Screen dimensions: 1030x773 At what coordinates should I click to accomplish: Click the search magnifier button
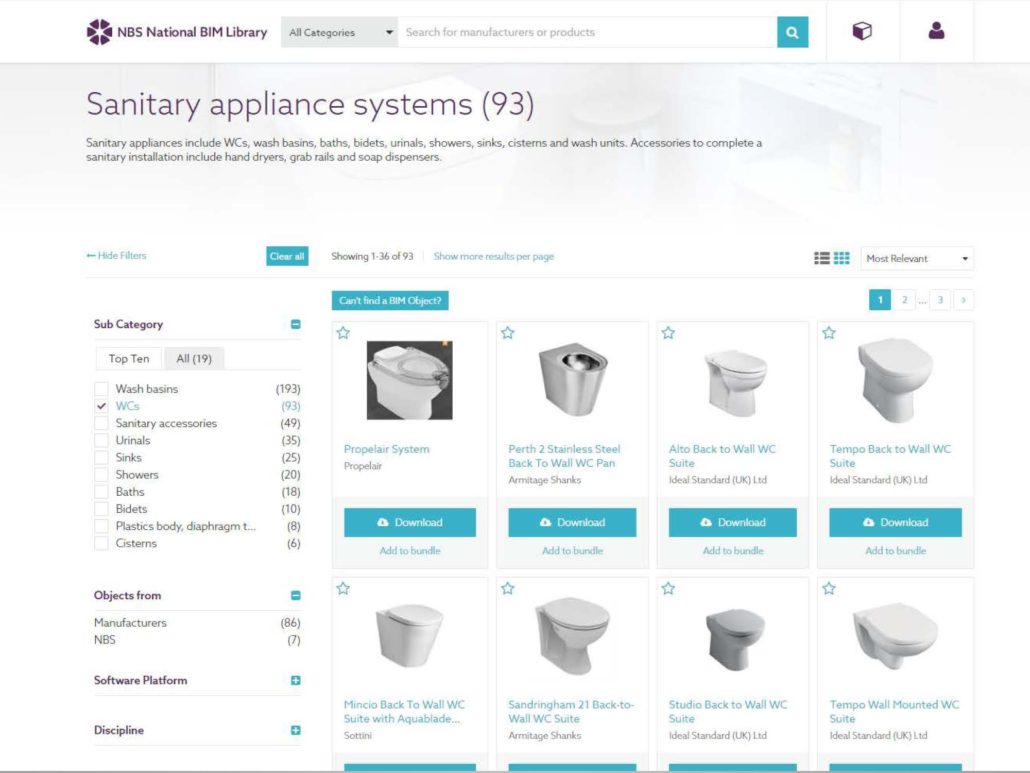[792, 32]
